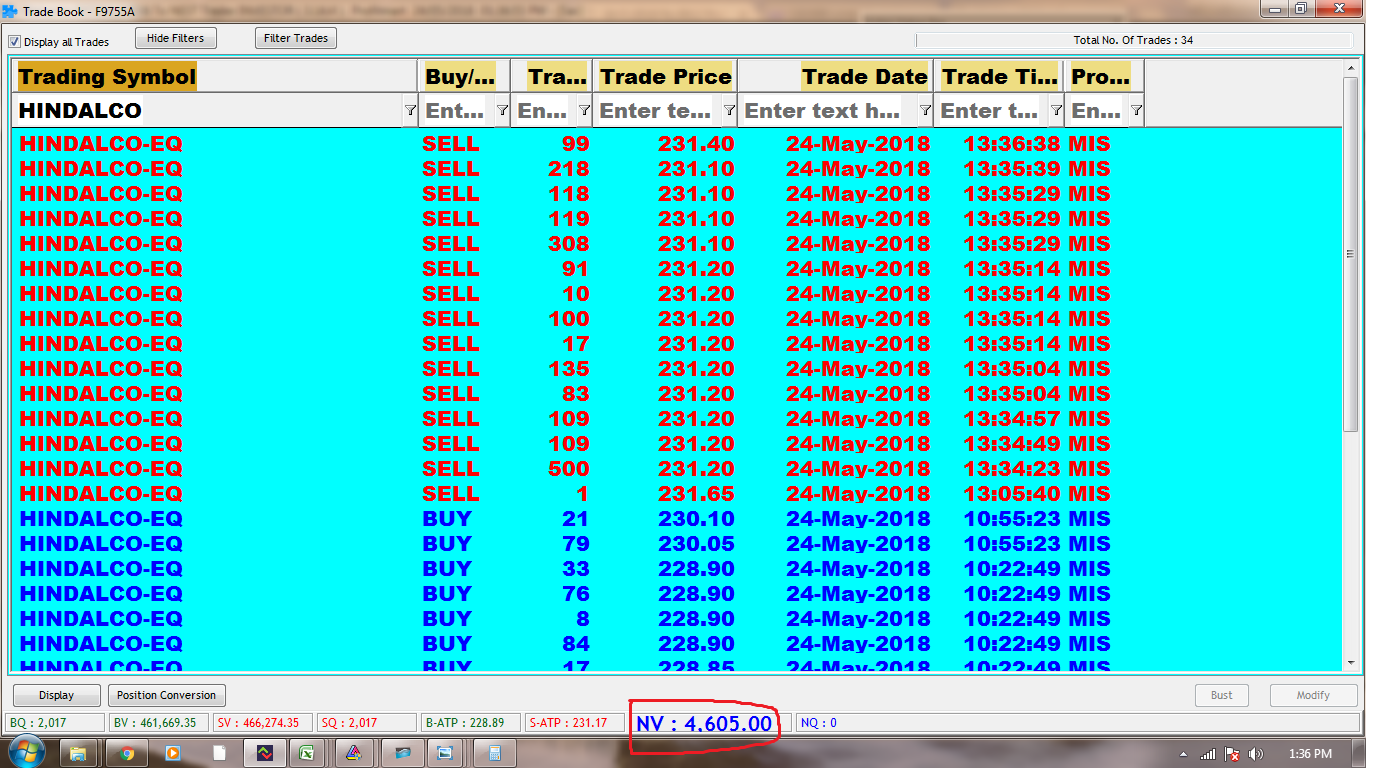Click the BQ : 2,017 status entry
Screen dimensions: 1380x768
pyautogui.click(x=54, y=722)
